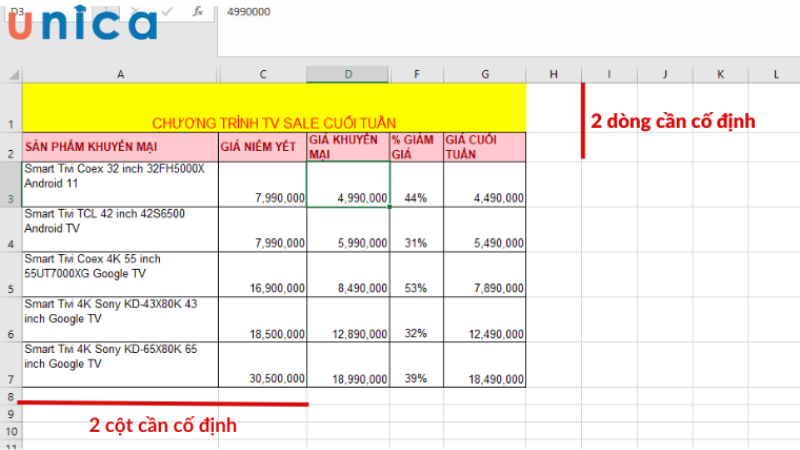Screen dimensions: 800x450
Task: Select column H header
Action: [554, 74]
